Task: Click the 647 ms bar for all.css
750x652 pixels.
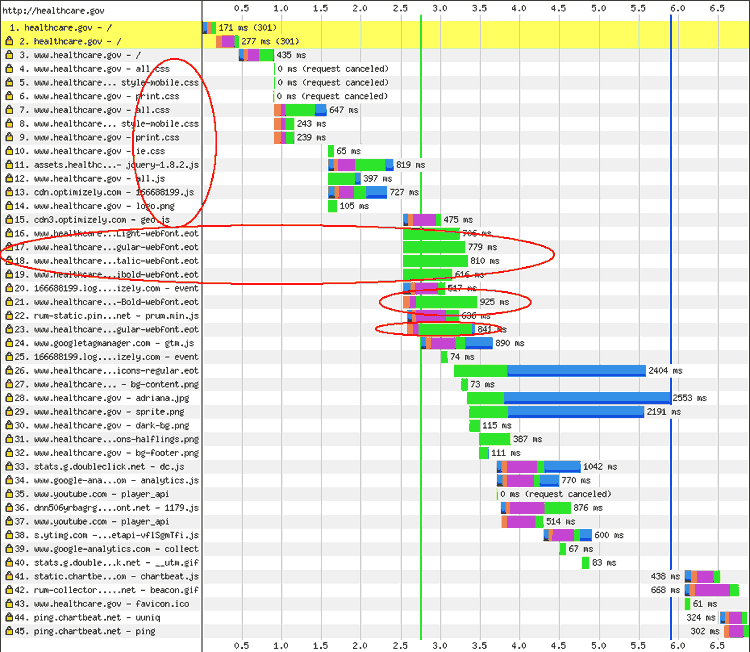Action: click(x=300, y=110)
